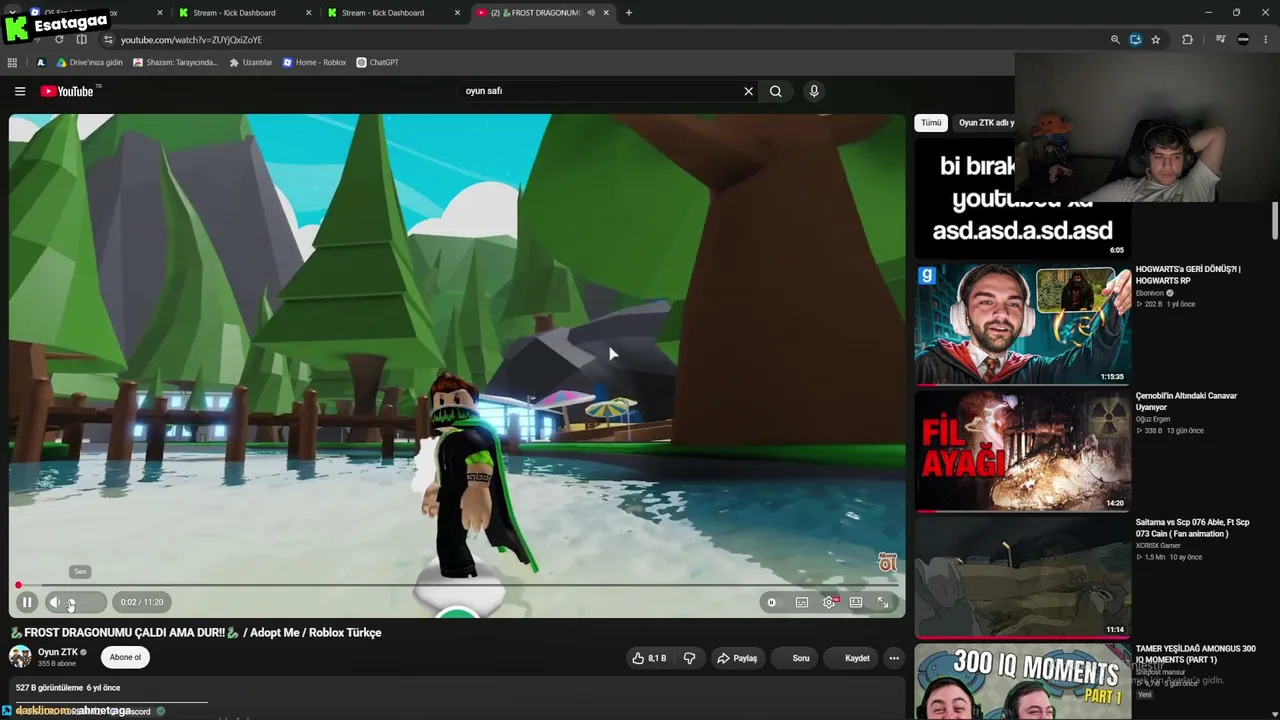Image resolution: width=1280 pixels, height=720 pixels.
Task: View site information in the address bar
Action: [x=108, y=40]
